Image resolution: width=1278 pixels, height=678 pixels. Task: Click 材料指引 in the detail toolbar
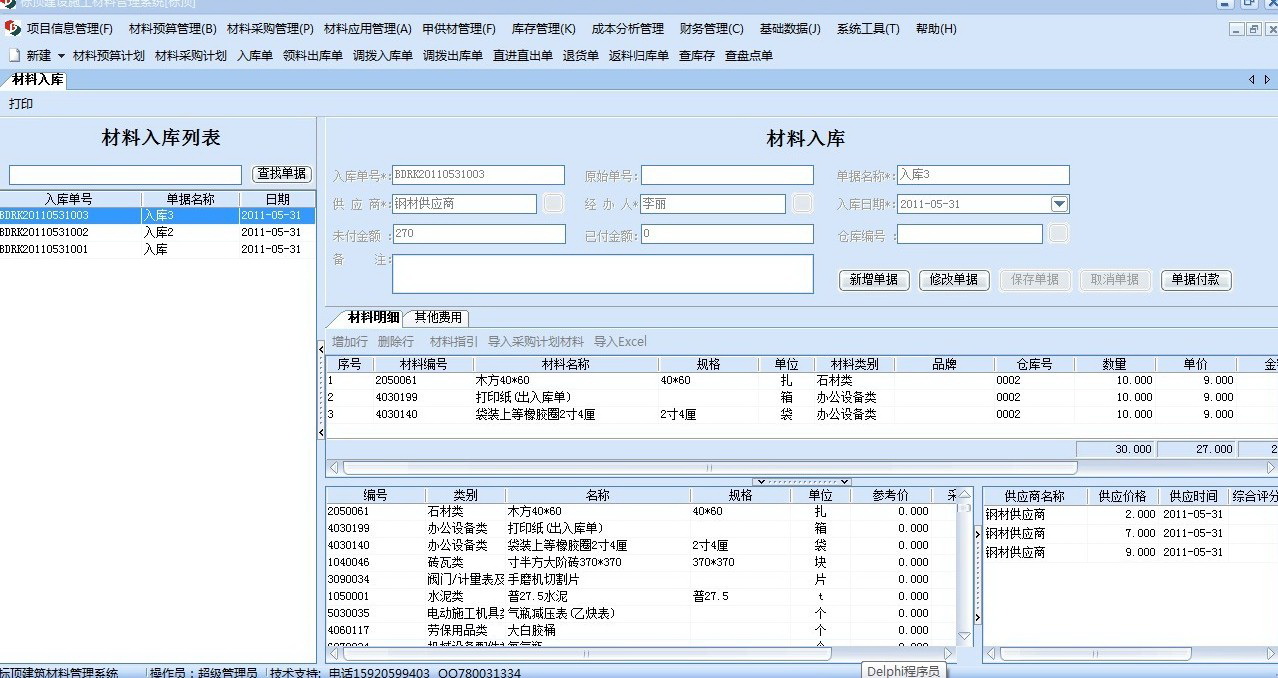pos(454,342)
